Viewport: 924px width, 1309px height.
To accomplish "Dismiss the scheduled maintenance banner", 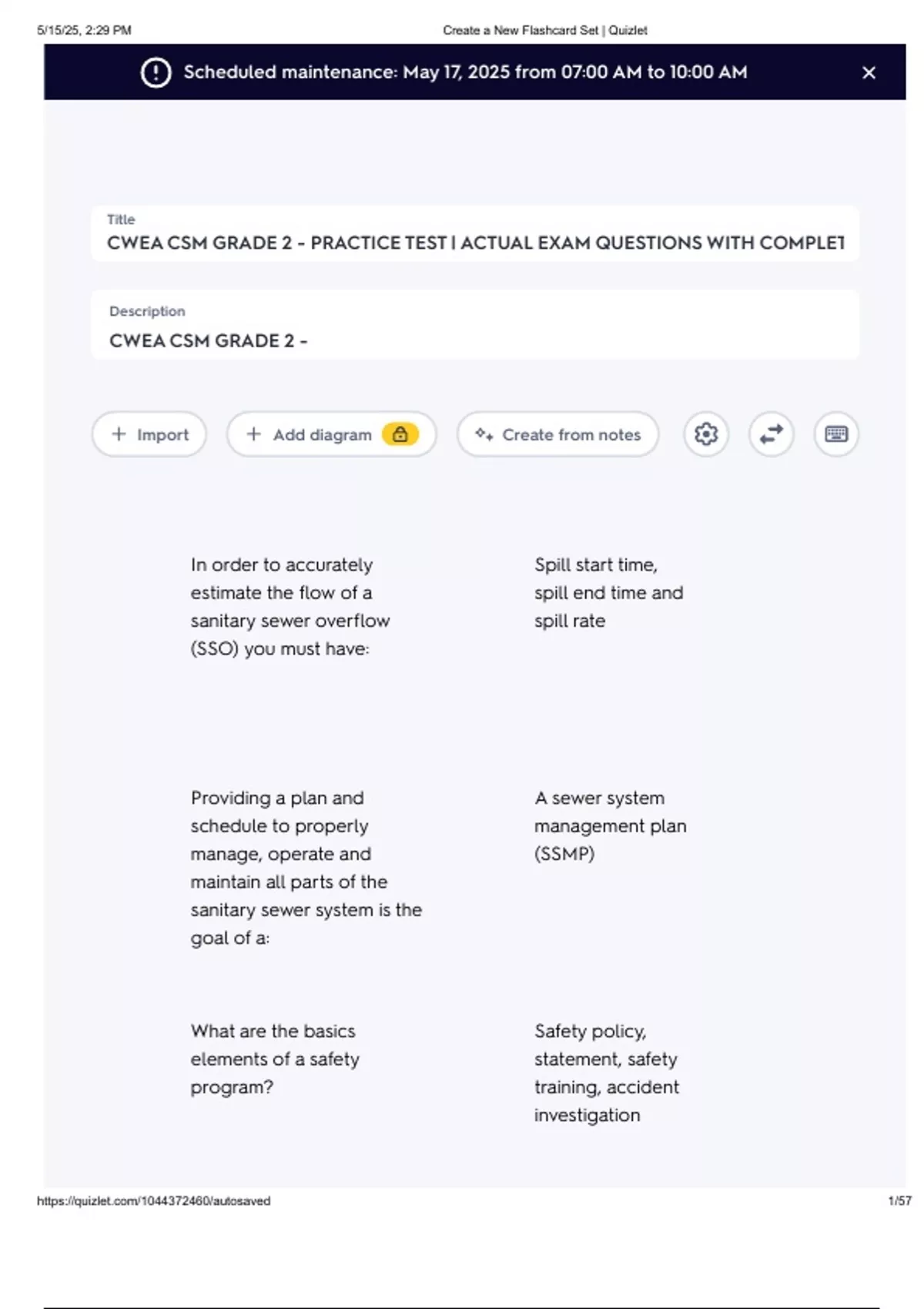I will (869, 72).
